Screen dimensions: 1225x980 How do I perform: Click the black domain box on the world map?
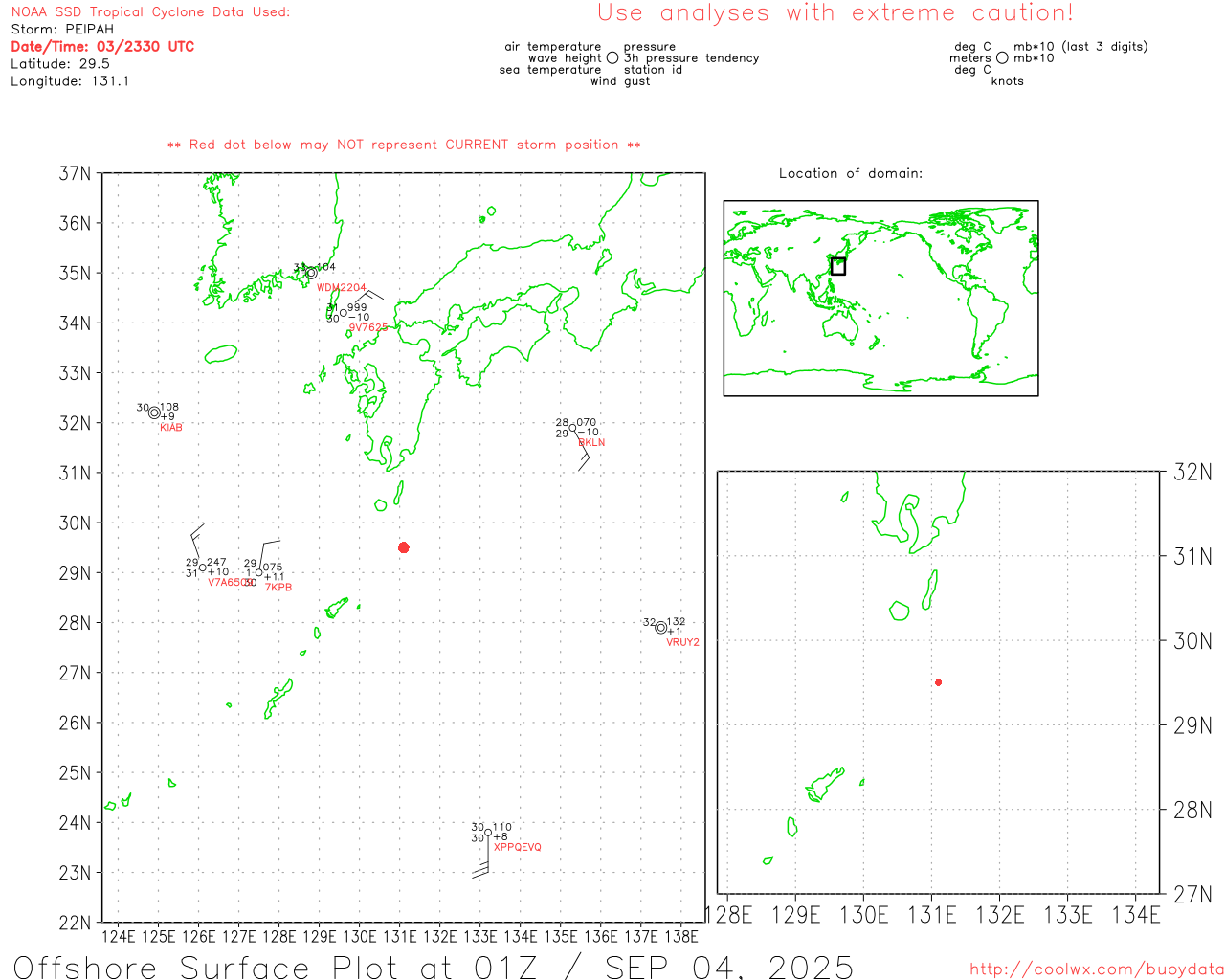click(x=838, y=266)
